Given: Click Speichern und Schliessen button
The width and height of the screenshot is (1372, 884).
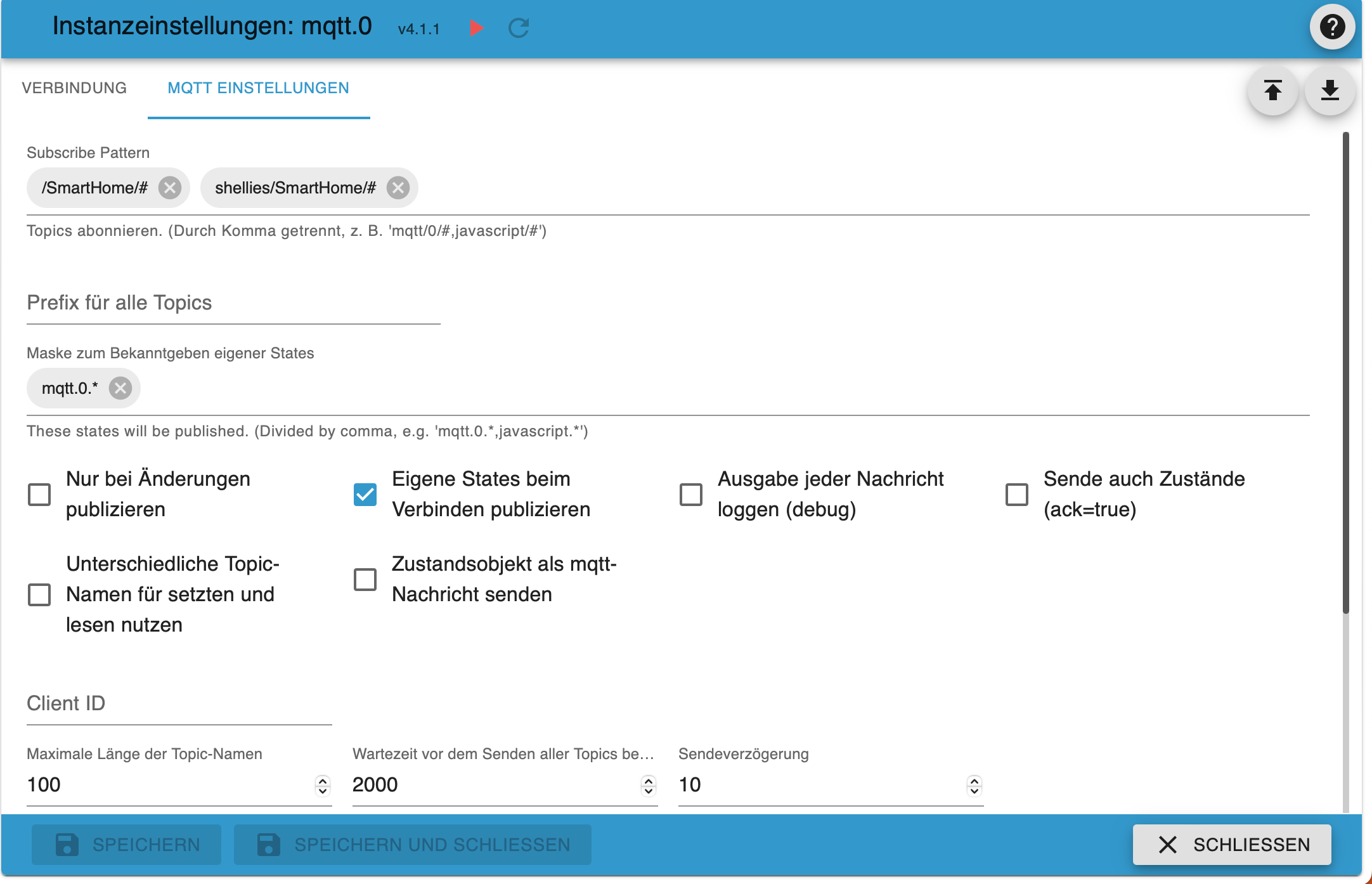Looking at the screenshot, I should click(413, 845).
